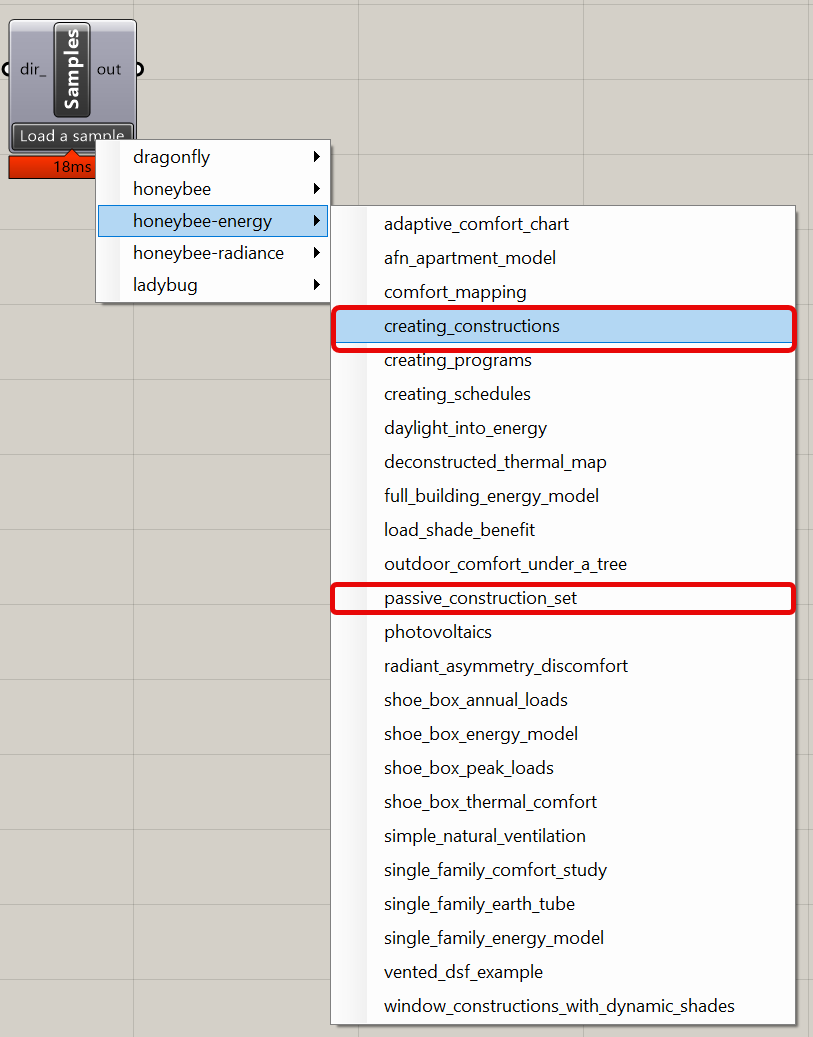Click the out output parameter
The width and height of the screenshot is (813, 1037).
[109, 69]
